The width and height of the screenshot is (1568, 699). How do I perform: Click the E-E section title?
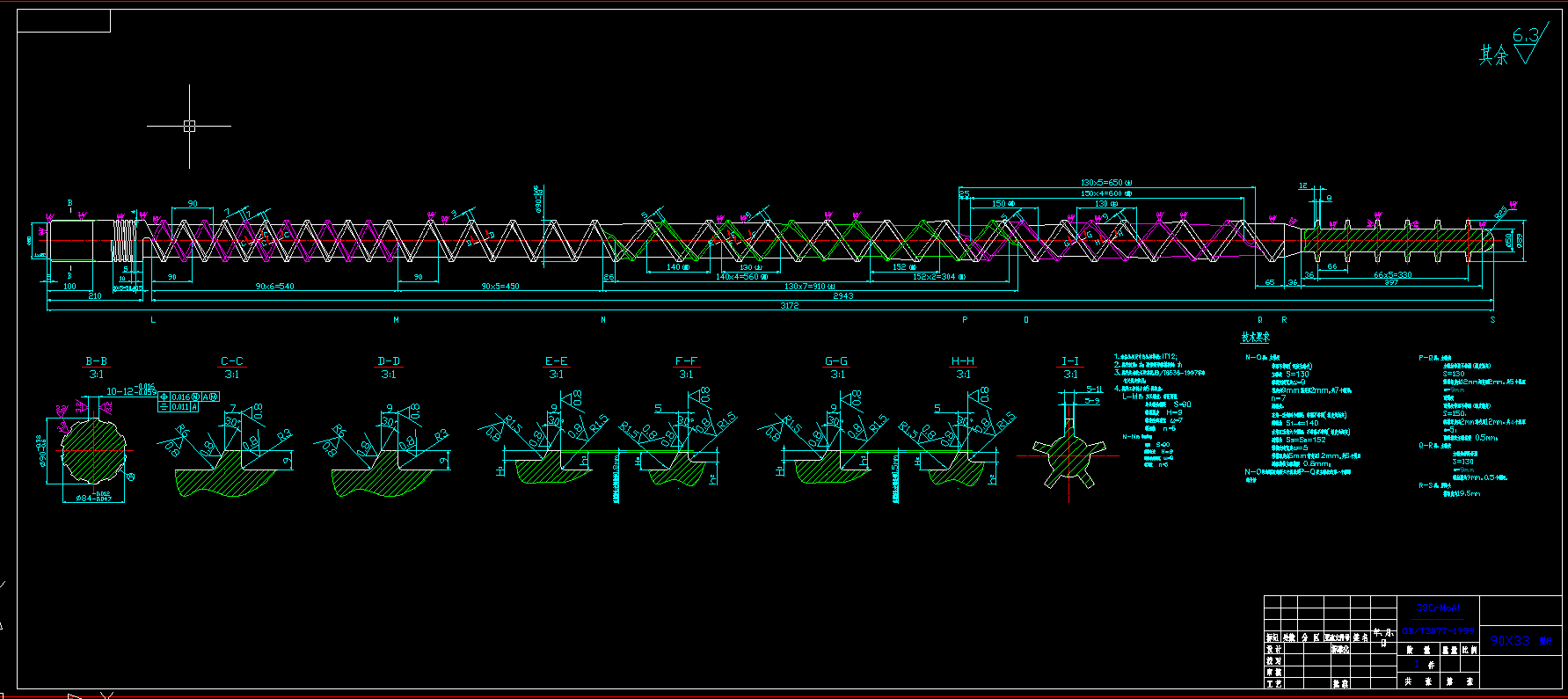tap(557, 361)
